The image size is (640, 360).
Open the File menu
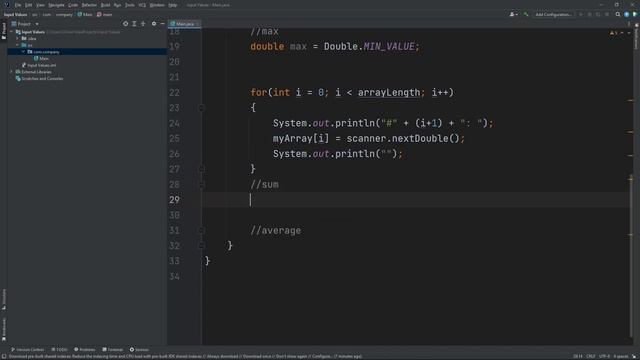pyautogui.click(x=18, y=5)
